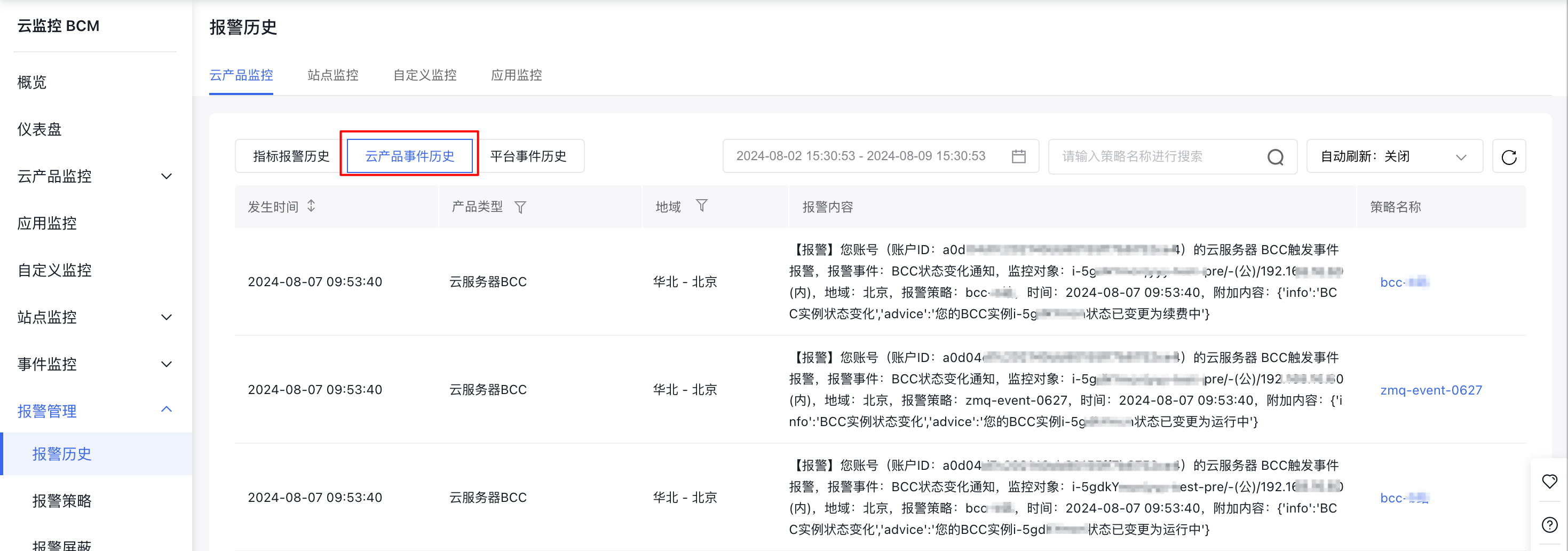Sort by 发生时间 arrows icon

[311, 206]
